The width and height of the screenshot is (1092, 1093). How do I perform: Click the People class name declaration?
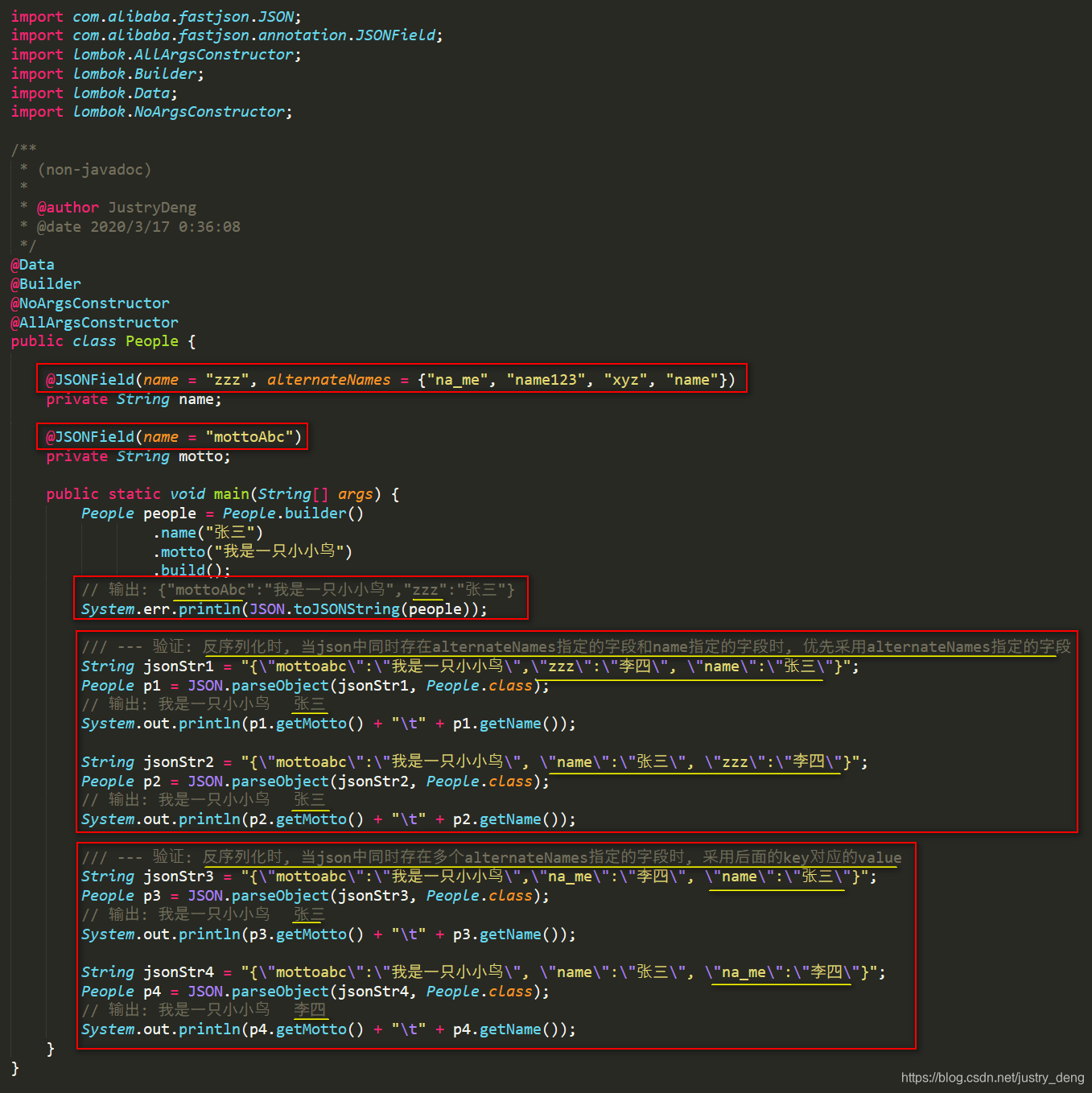coord(151,340)
